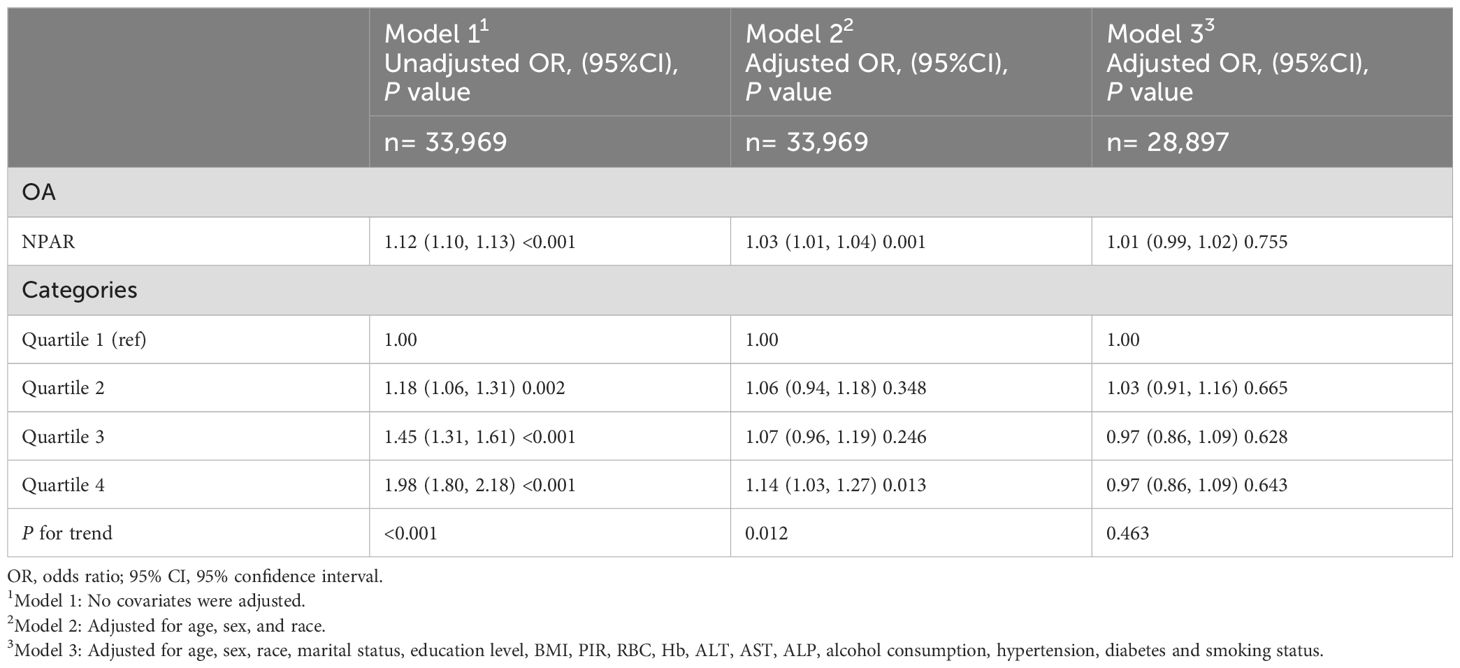1460x668 pixels.
Task: Select the P for trend value 0.012
Action: (767, 533)
